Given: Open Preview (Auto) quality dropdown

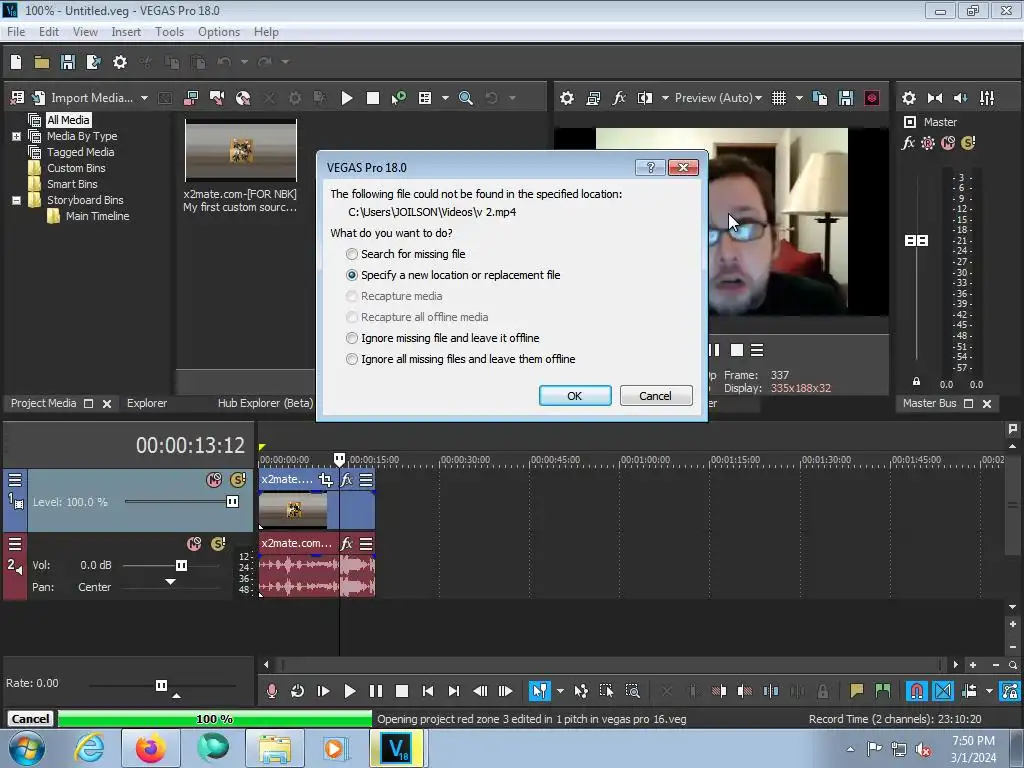Looking at the screenshot, I should point(718,98).
